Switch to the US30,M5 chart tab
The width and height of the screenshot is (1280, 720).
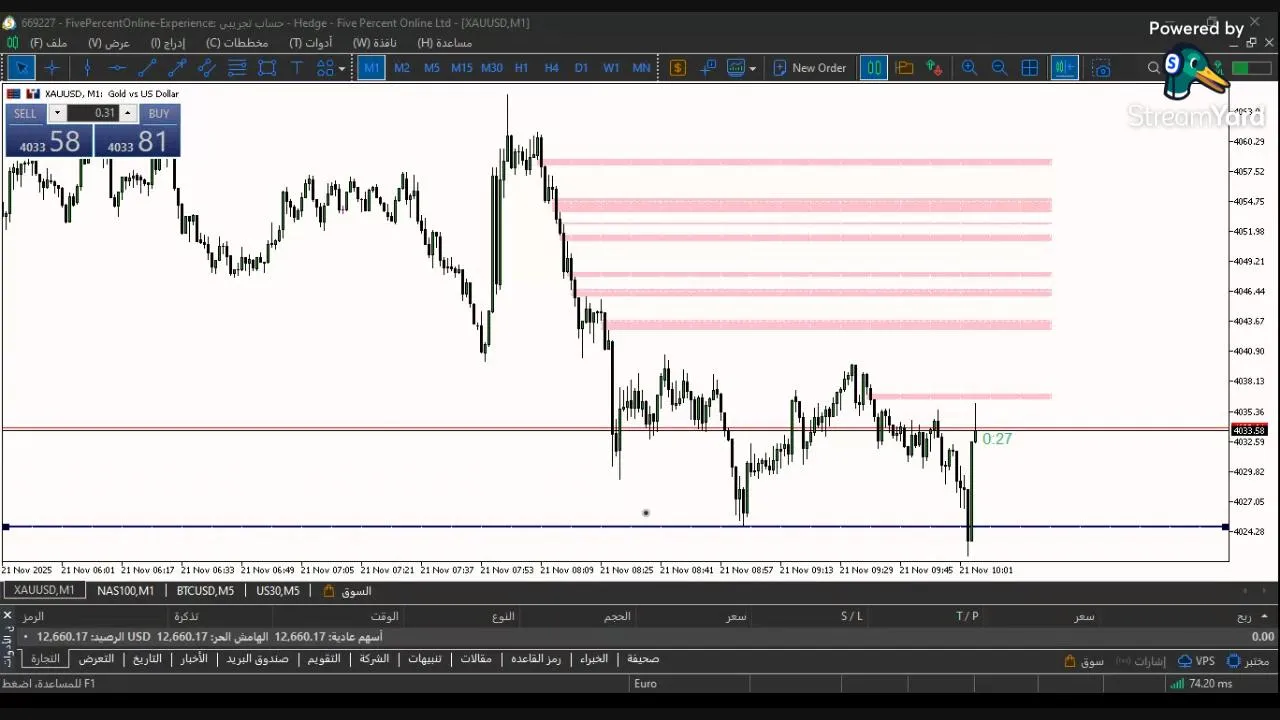tap(278, 591)
